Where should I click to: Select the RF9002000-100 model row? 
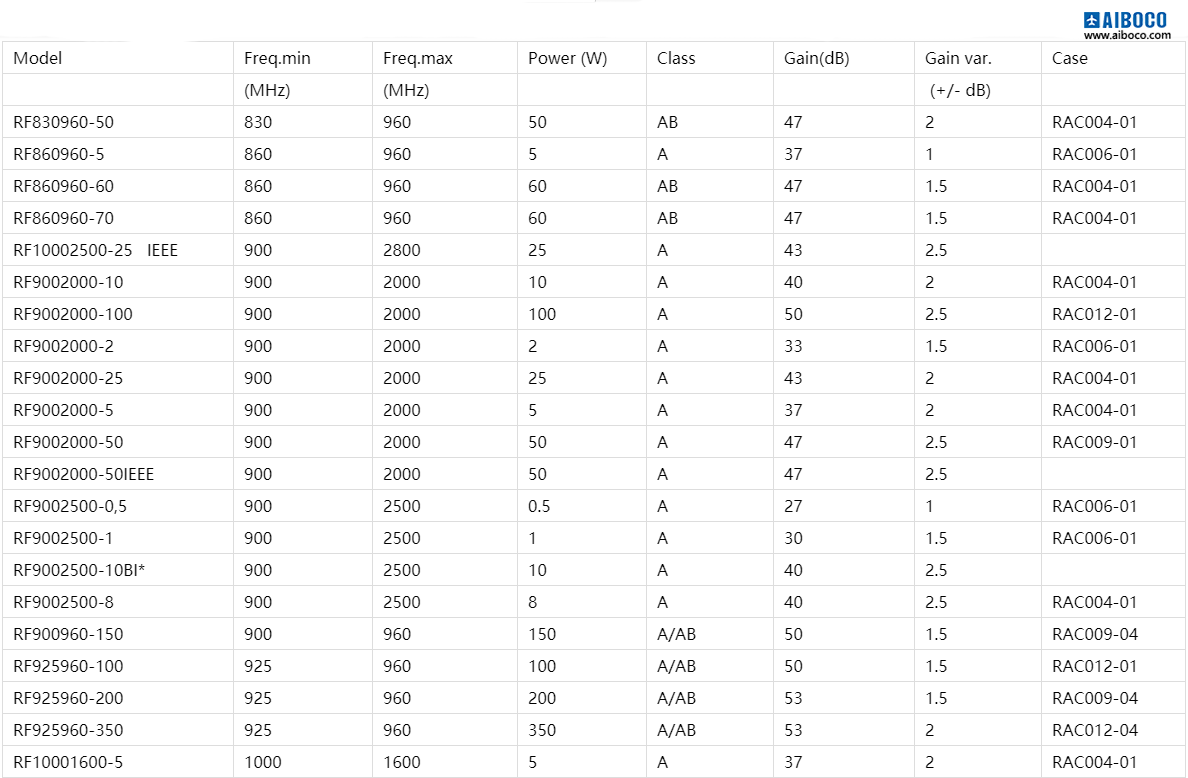click(x=594, y=314)
